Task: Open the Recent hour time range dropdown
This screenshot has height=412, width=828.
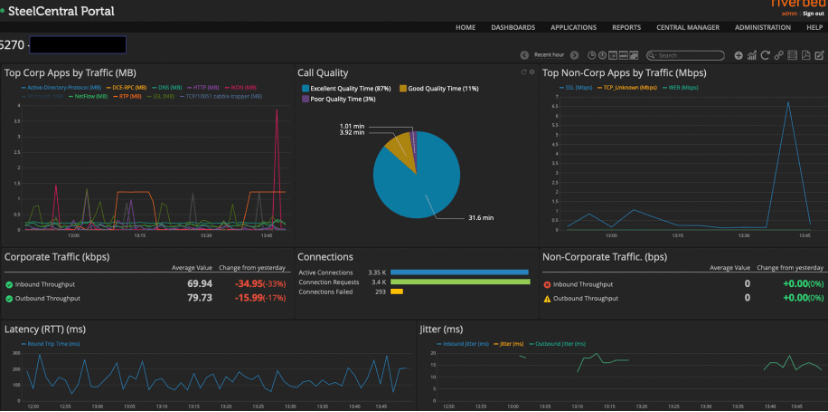Action: 549,55
